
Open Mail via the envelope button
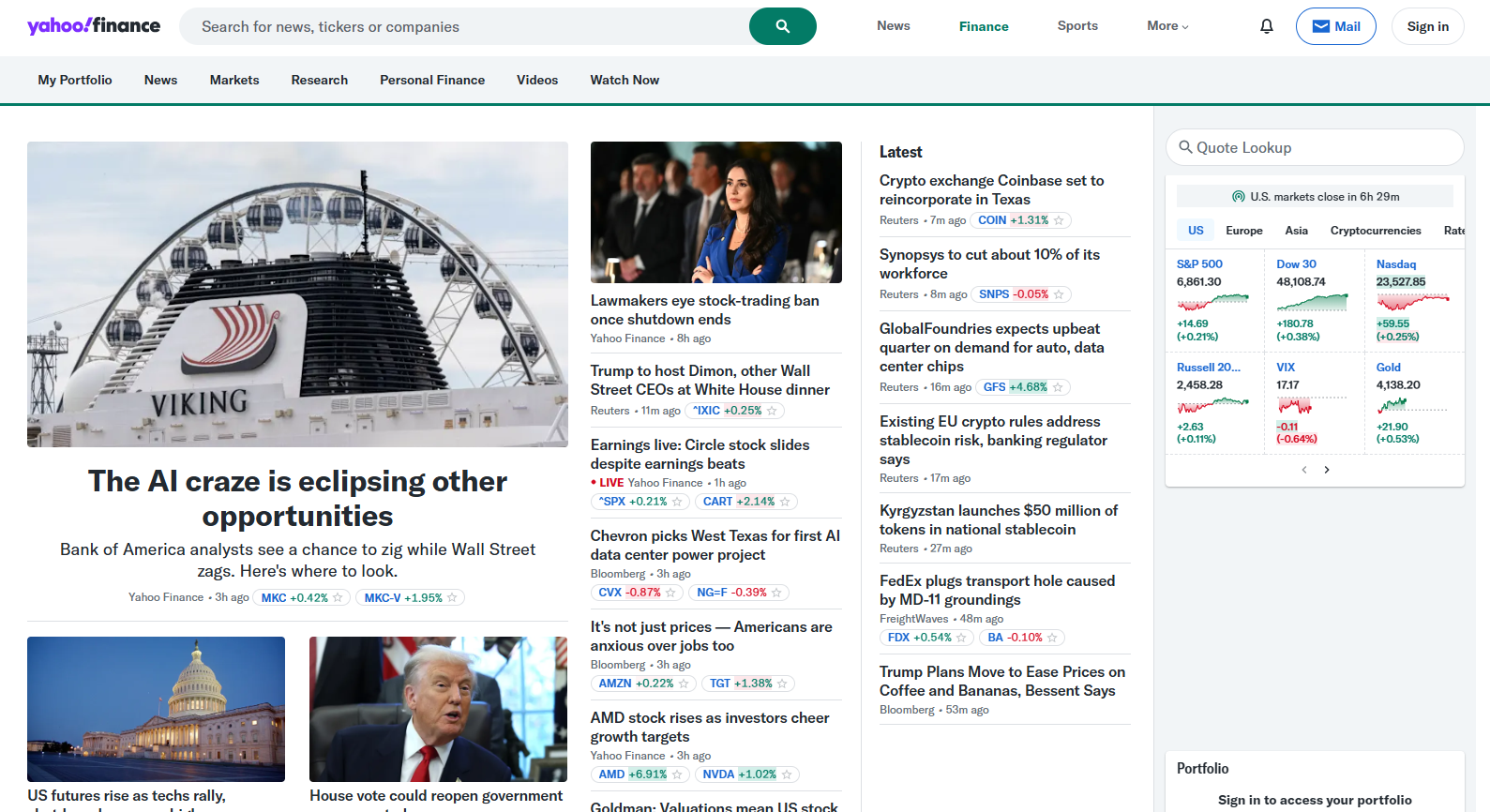tap(1335, 26)
